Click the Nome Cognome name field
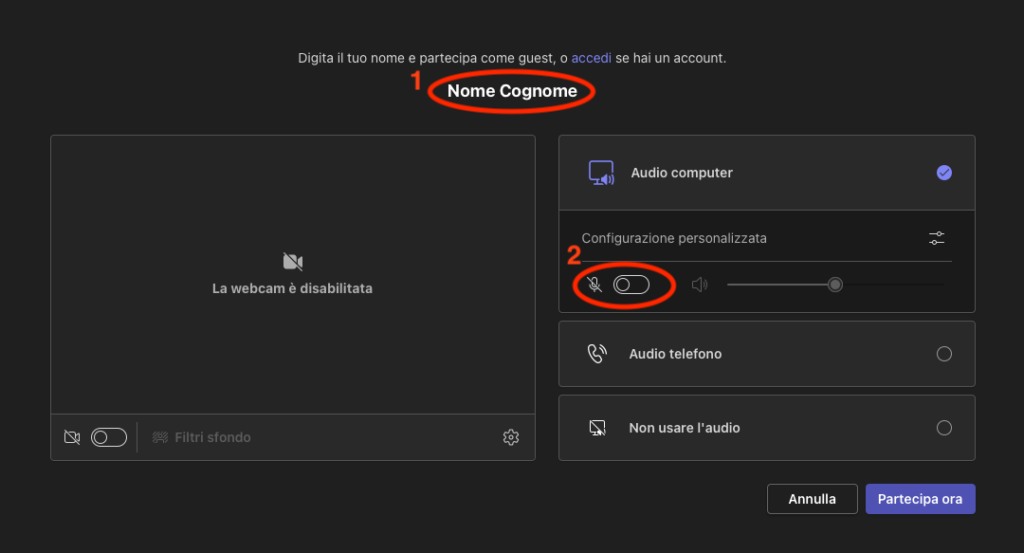The width and height of the screenshot is (1024, 553). (x=512, y=91)
